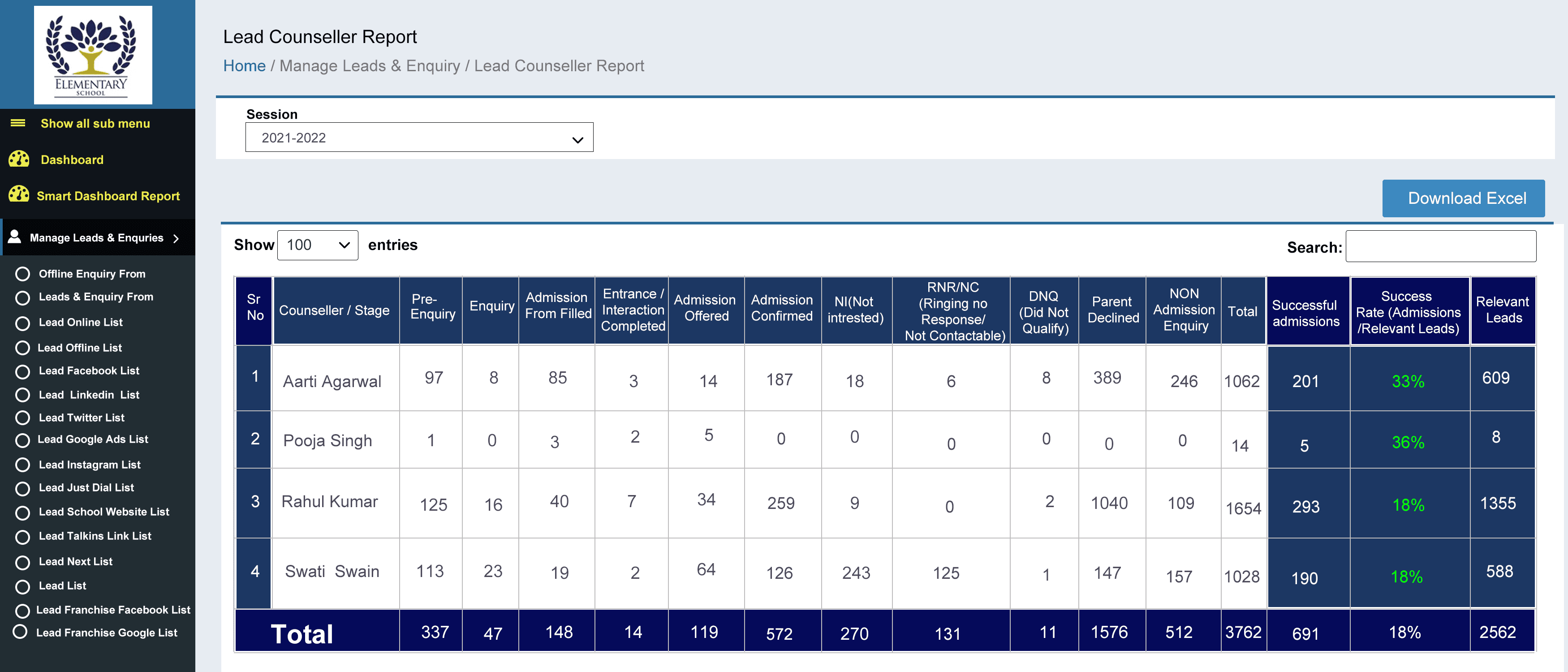The image size is (1568, 672).
Task: Open Lead Talkins Link List
Action: click(95, 536)
